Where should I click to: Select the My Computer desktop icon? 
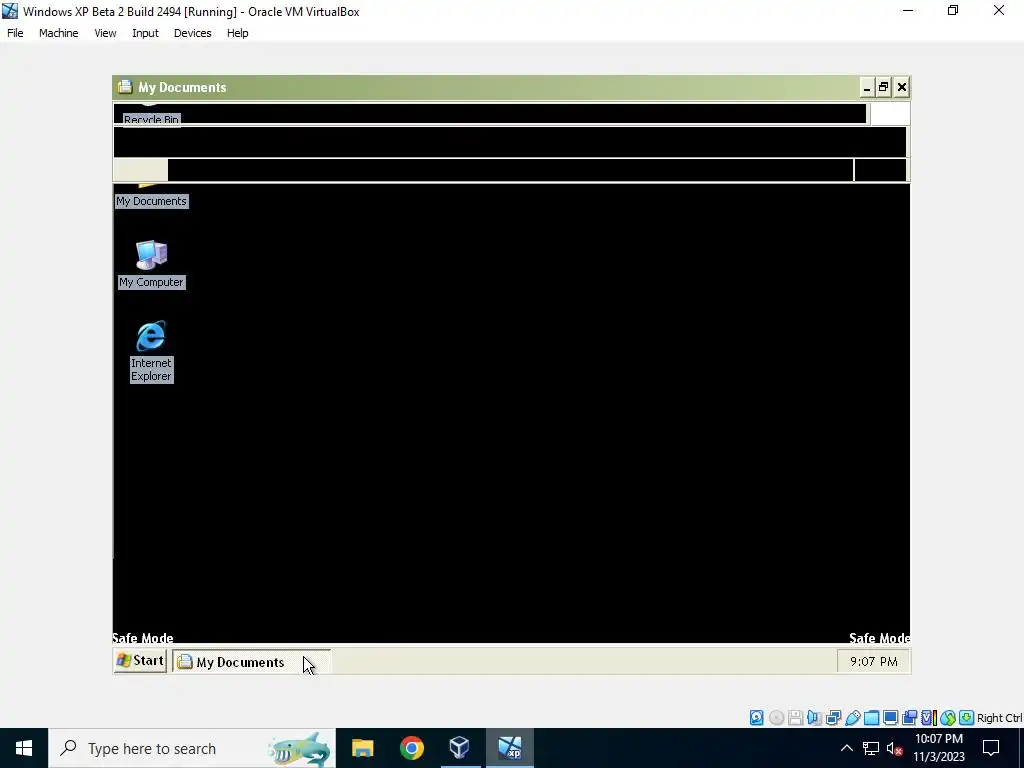152,264
